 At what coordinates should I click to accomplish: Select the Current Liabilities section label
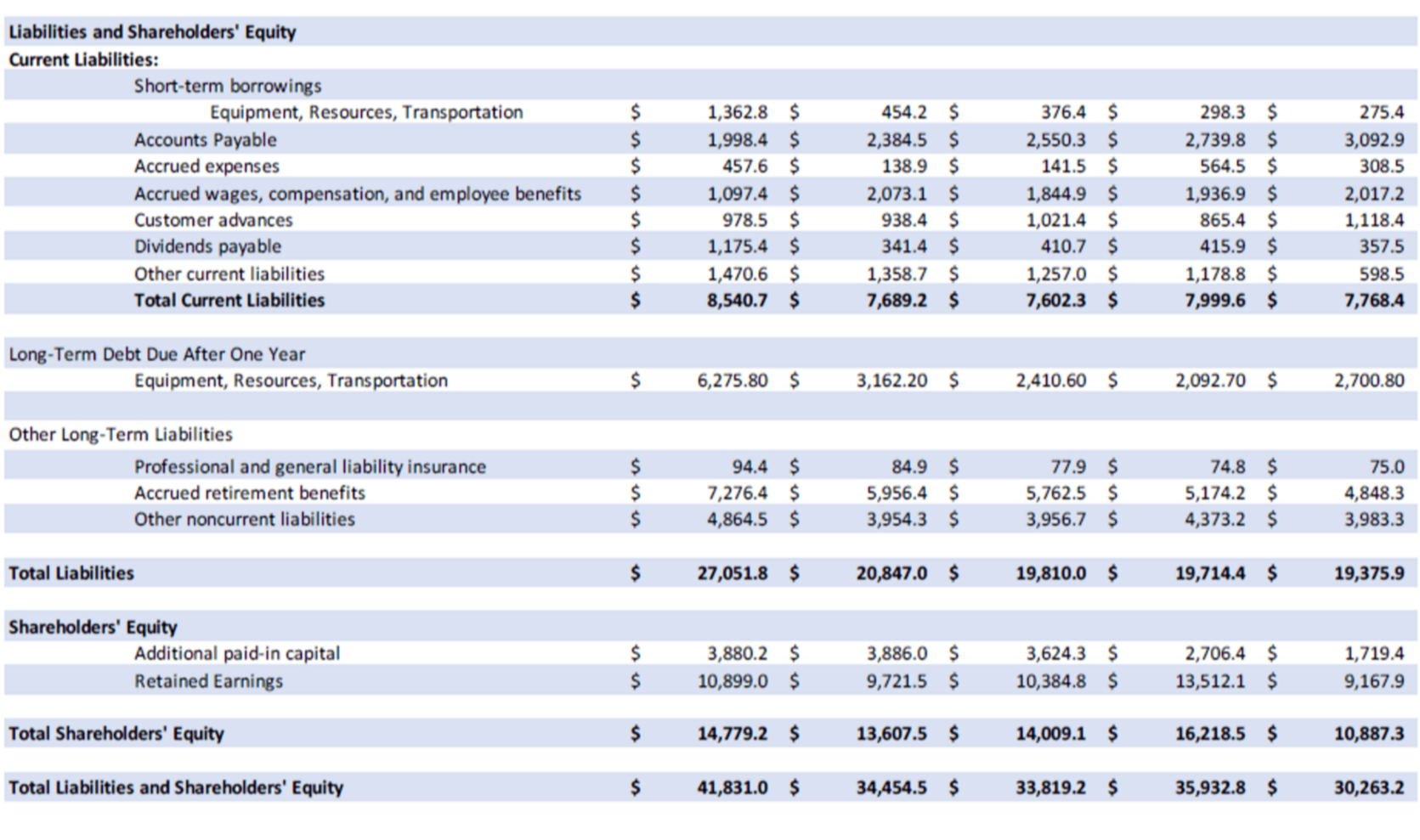click(x=83, y=59)
